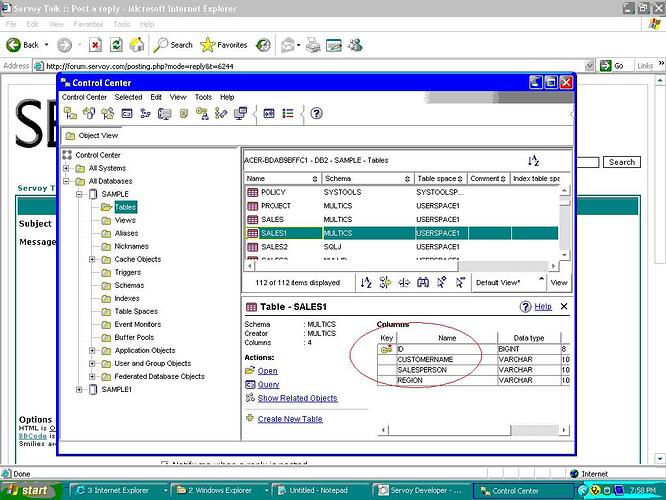Open the filter icon below the table list
The width and height of the screenshot is (666, 500).
pos(385,282)
